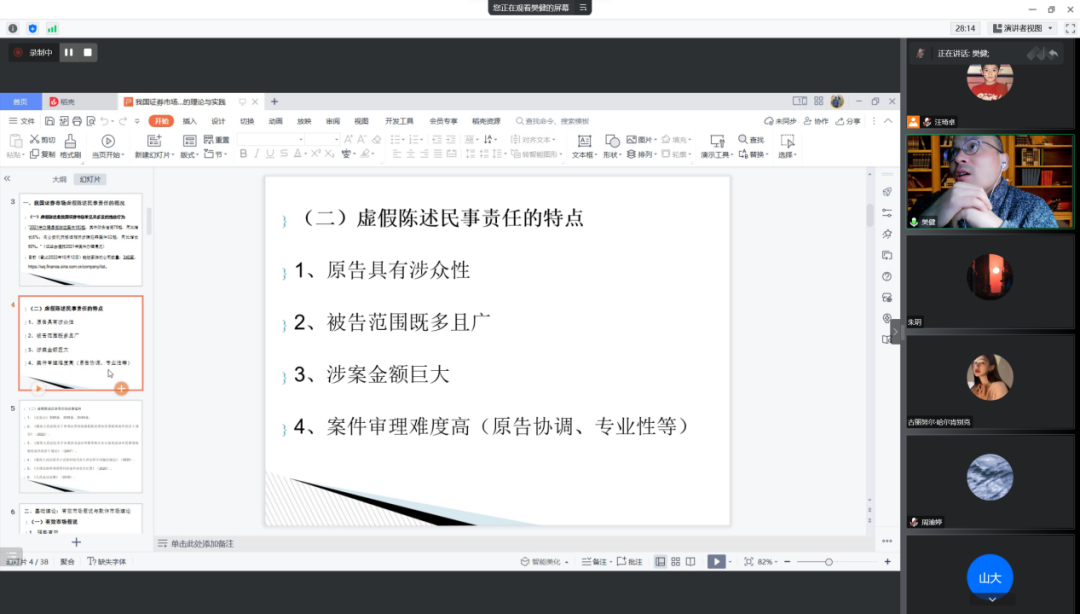Click the 重置 reset button
Screen dimensions: 1080x614
click(x=216, y=140)
